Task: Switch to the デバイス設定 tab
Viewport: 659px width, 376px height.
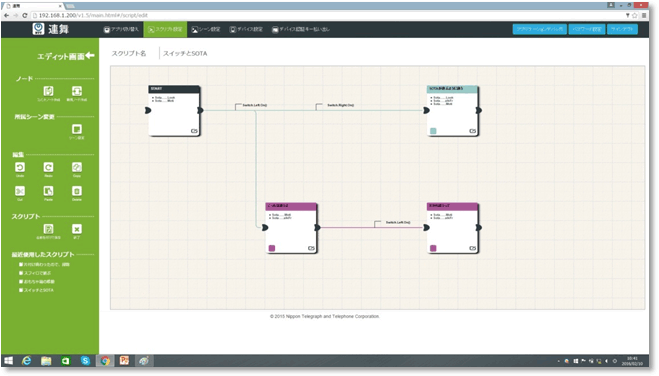Action: tap(246, 29)
